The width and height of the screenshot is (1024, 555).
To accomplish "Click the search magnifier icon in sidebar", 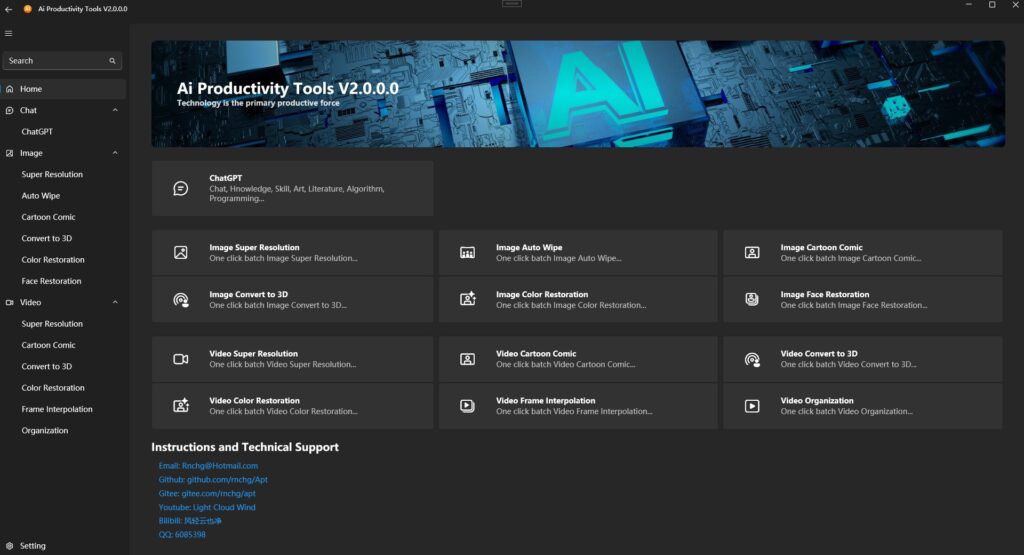I will [x=113, y=61].
